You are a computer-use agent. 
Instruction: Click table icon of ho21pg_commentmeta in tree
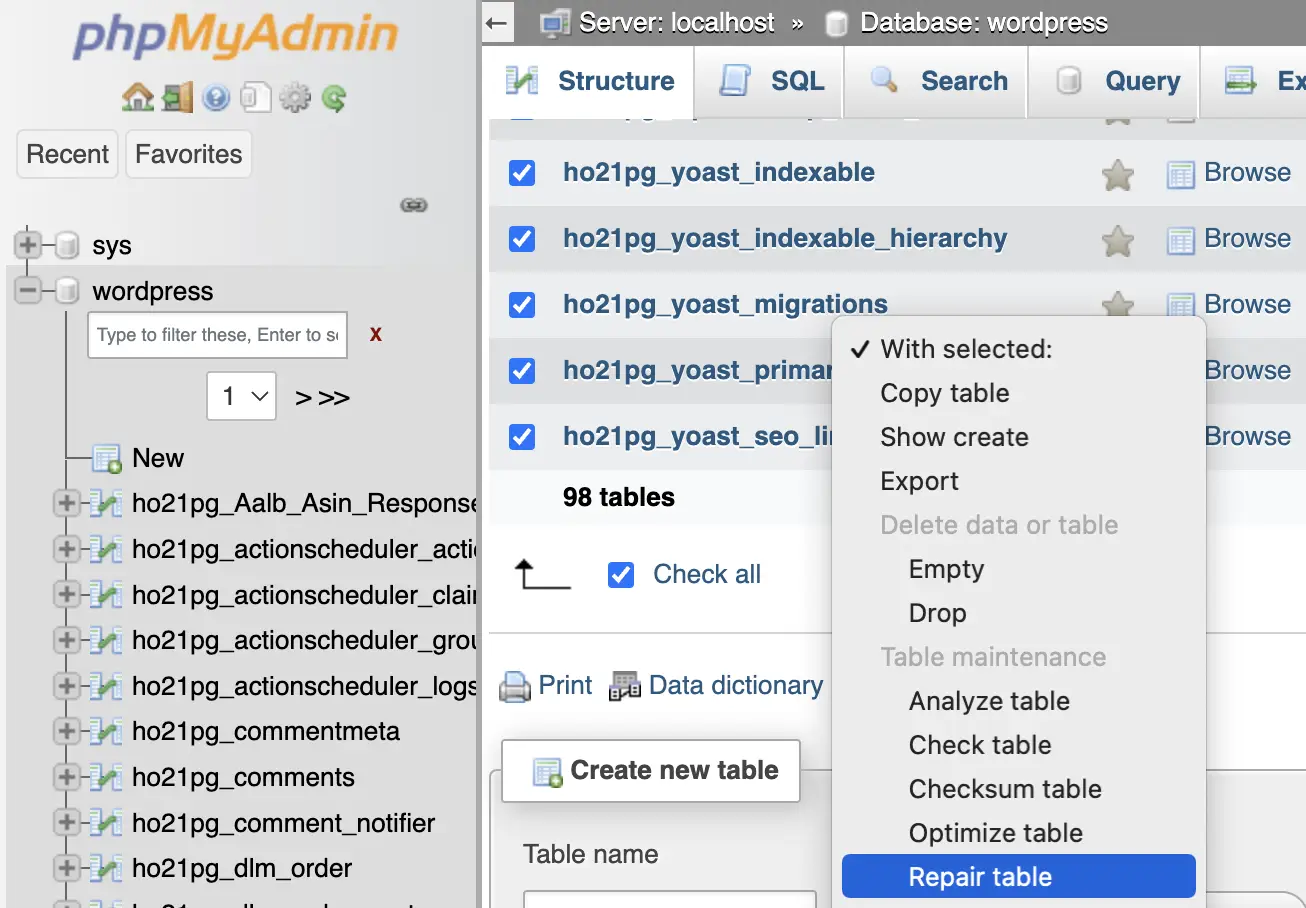click(106, 732)
